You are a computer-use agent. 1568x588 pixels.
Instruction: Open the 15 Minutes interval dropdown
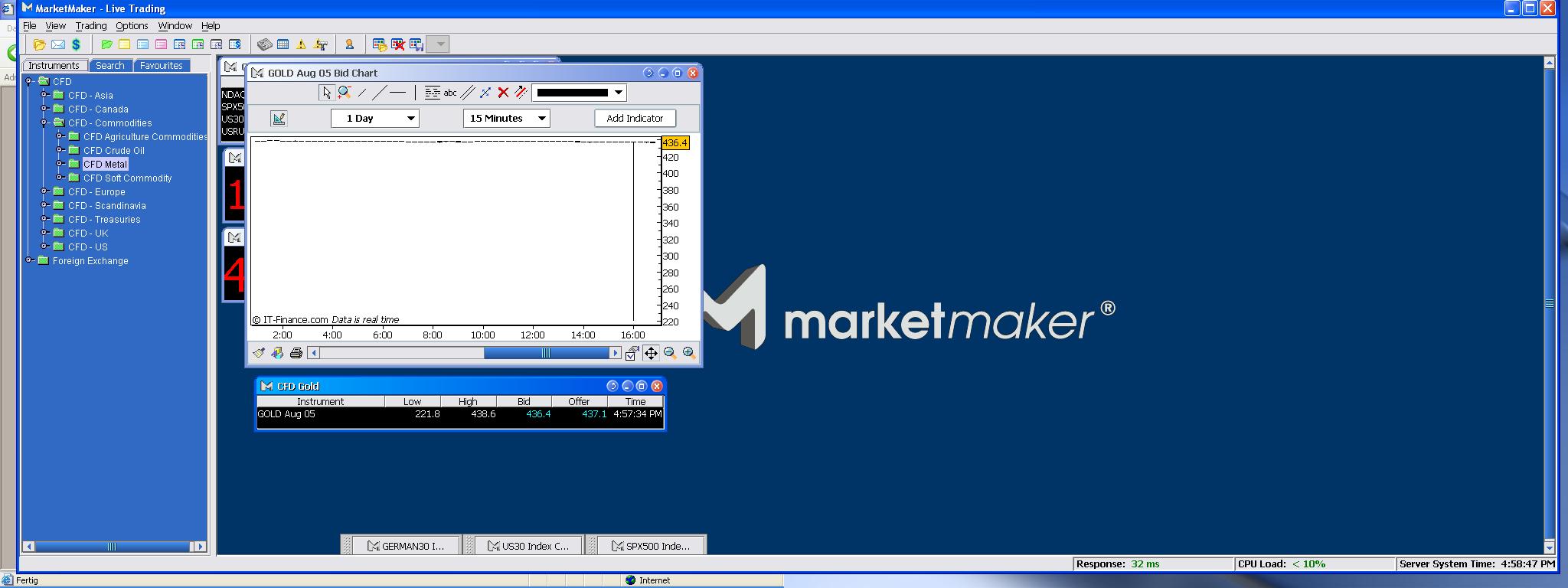(x=507, y=119)
